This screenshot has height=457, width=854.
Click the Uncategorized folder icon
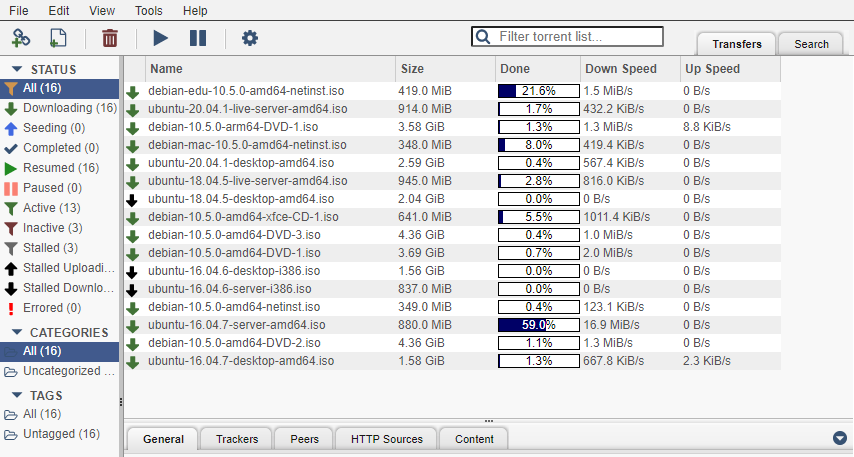(x=10, y=372)
